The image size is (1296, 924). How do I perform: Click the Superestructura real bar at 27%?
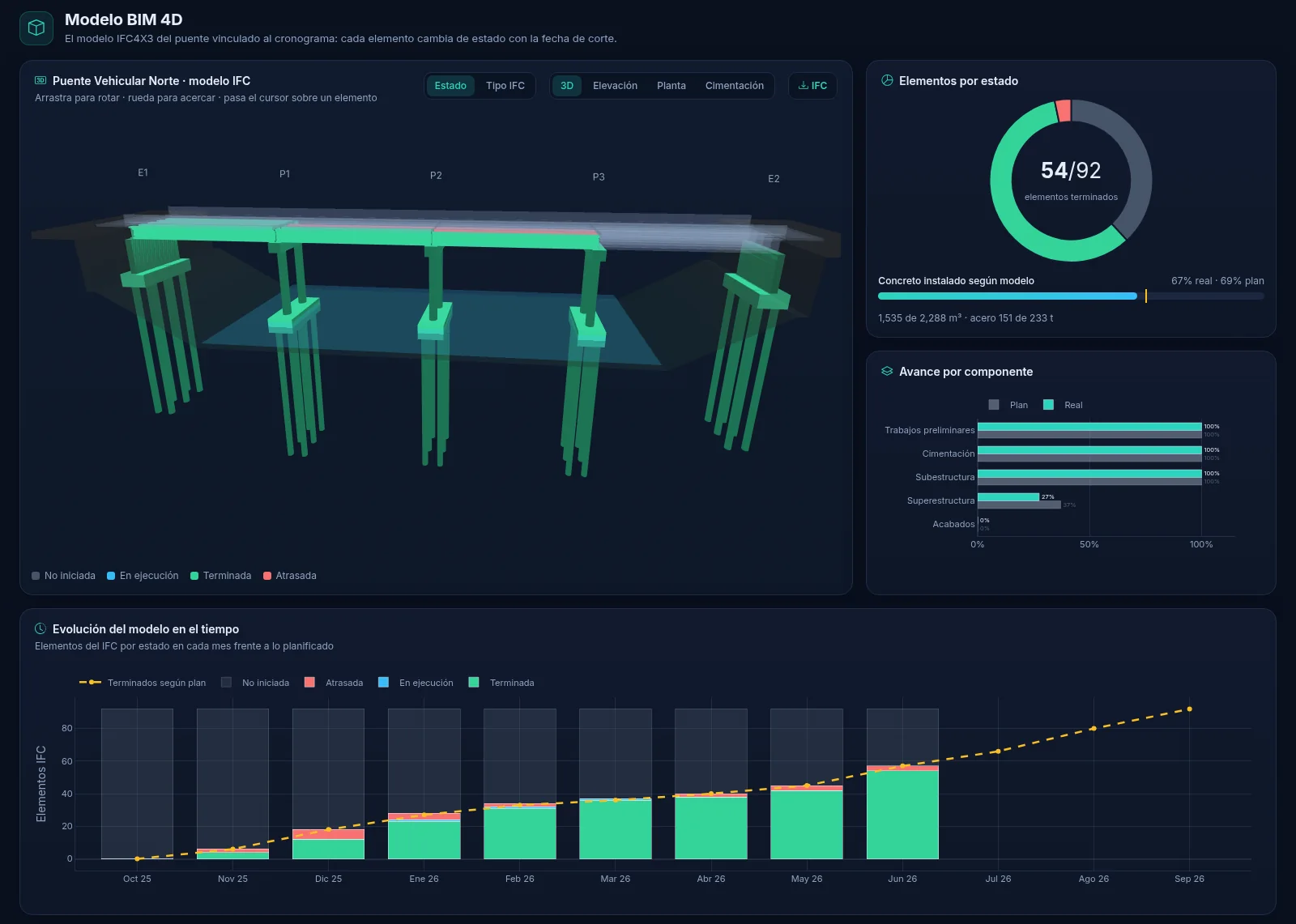tap(1008, 496)
